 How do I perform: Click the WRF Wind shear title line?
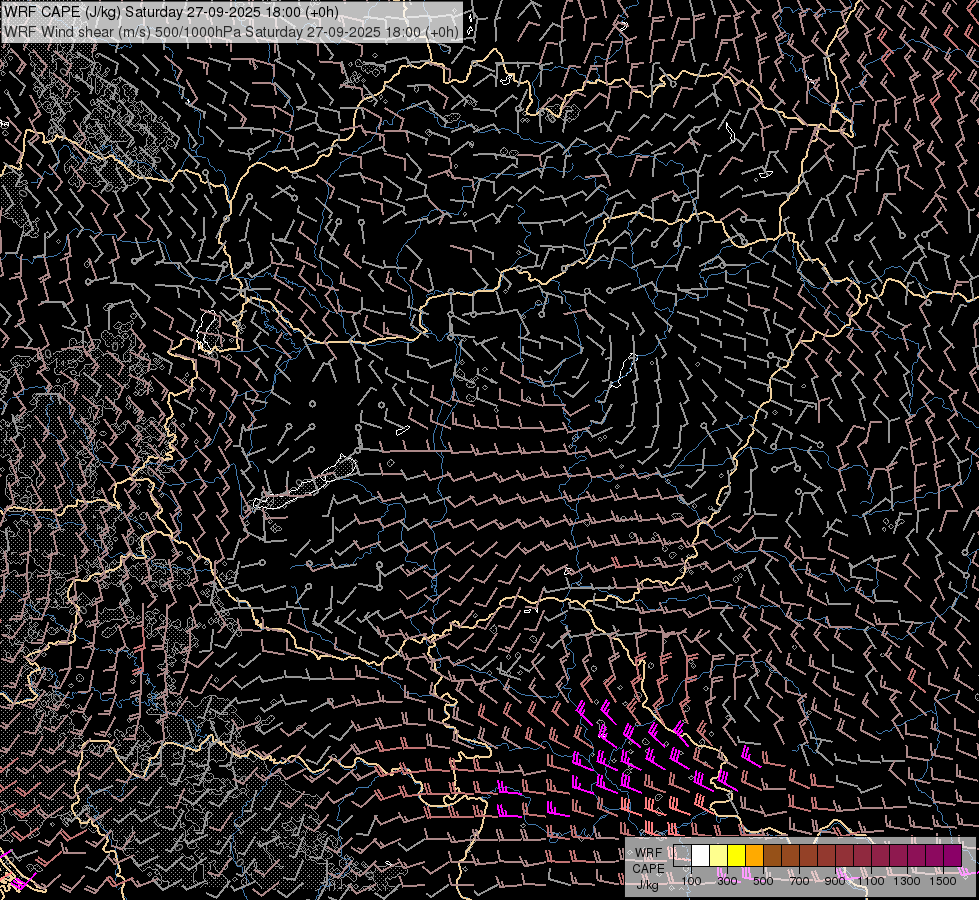click(x=232, y=31)
